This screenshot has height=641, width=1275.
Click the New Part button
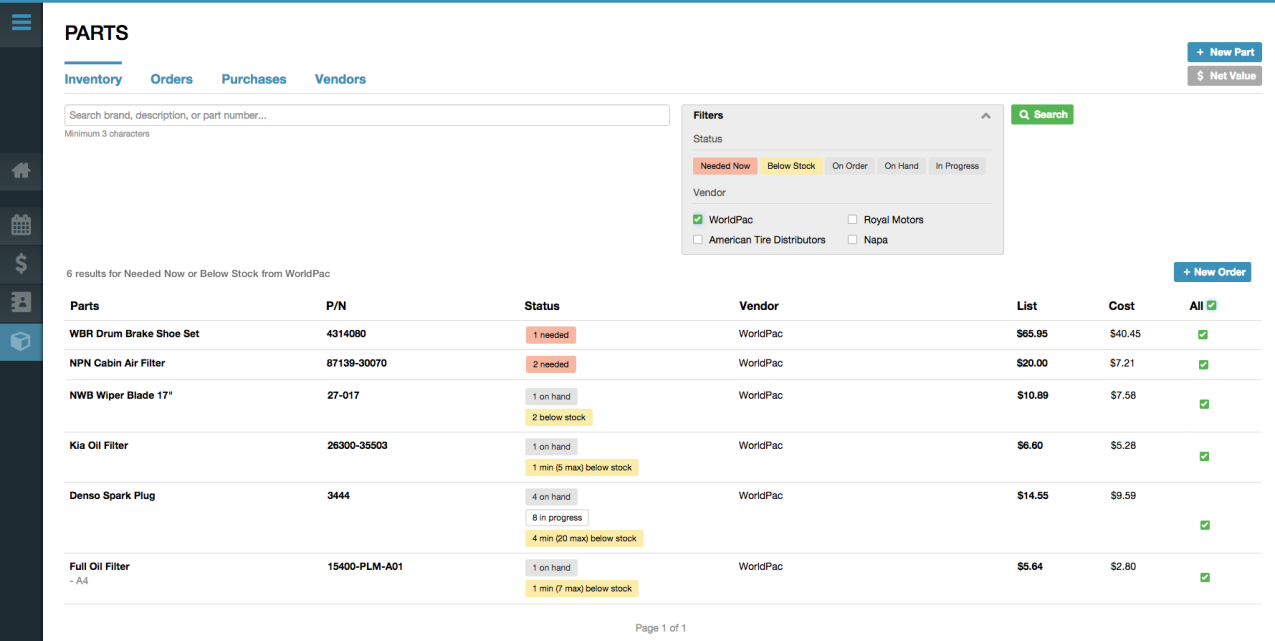(1224, 52)
